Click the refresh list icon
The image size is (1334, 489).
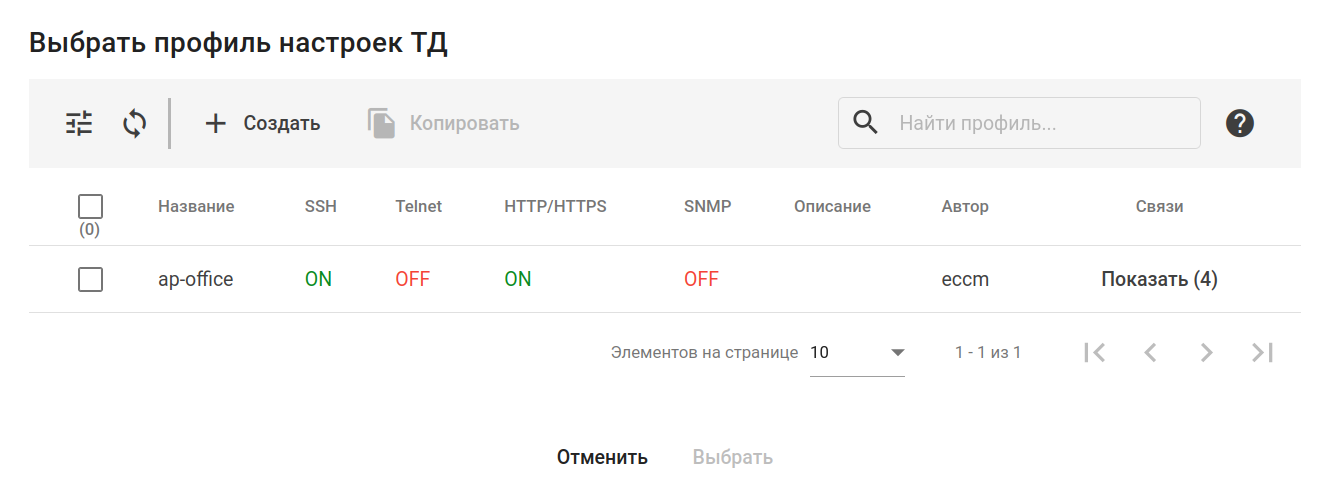coord(135,124)
